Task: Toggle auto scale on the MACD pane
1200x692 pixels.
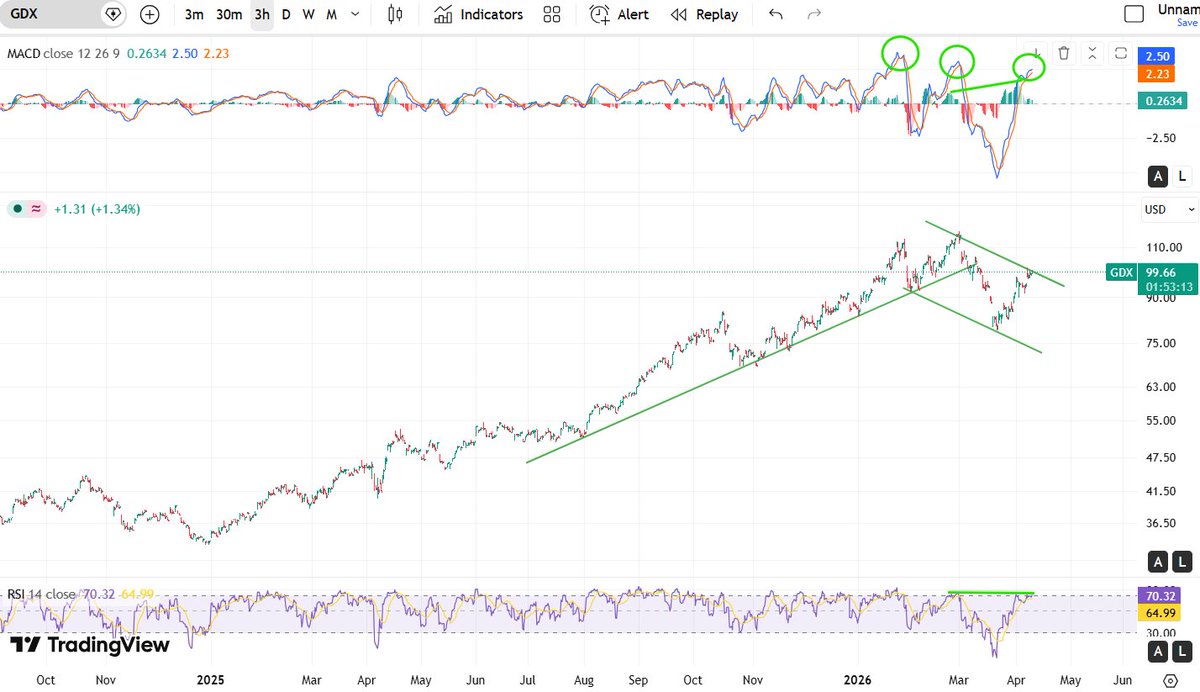Action: click(x=1157, y=176)
